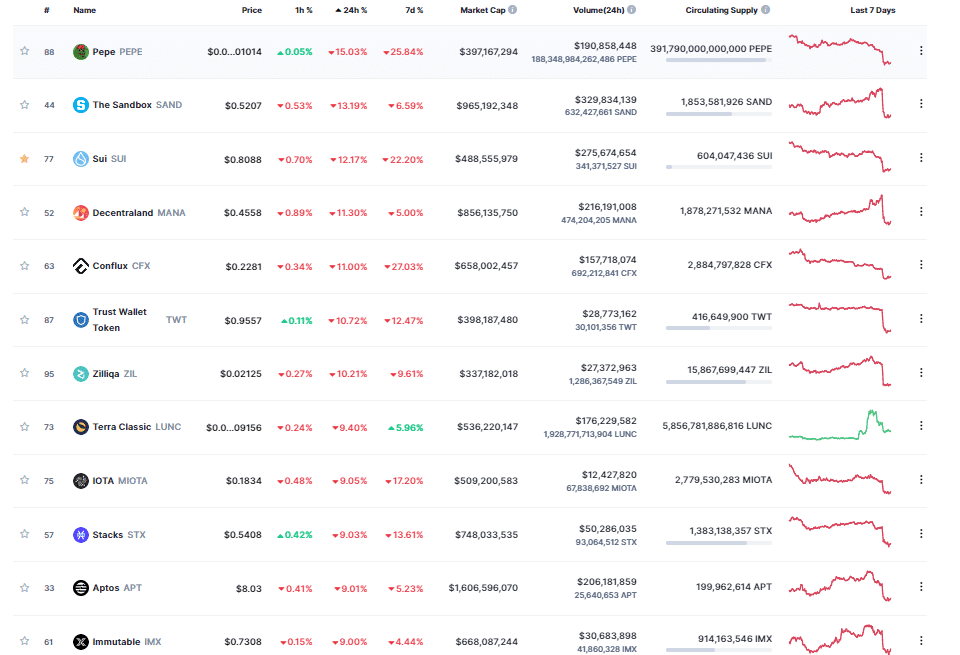This screenshot has height=655, width=960.
Task: Add Stacks to watchlist star
Action: [x=24, y=534]
